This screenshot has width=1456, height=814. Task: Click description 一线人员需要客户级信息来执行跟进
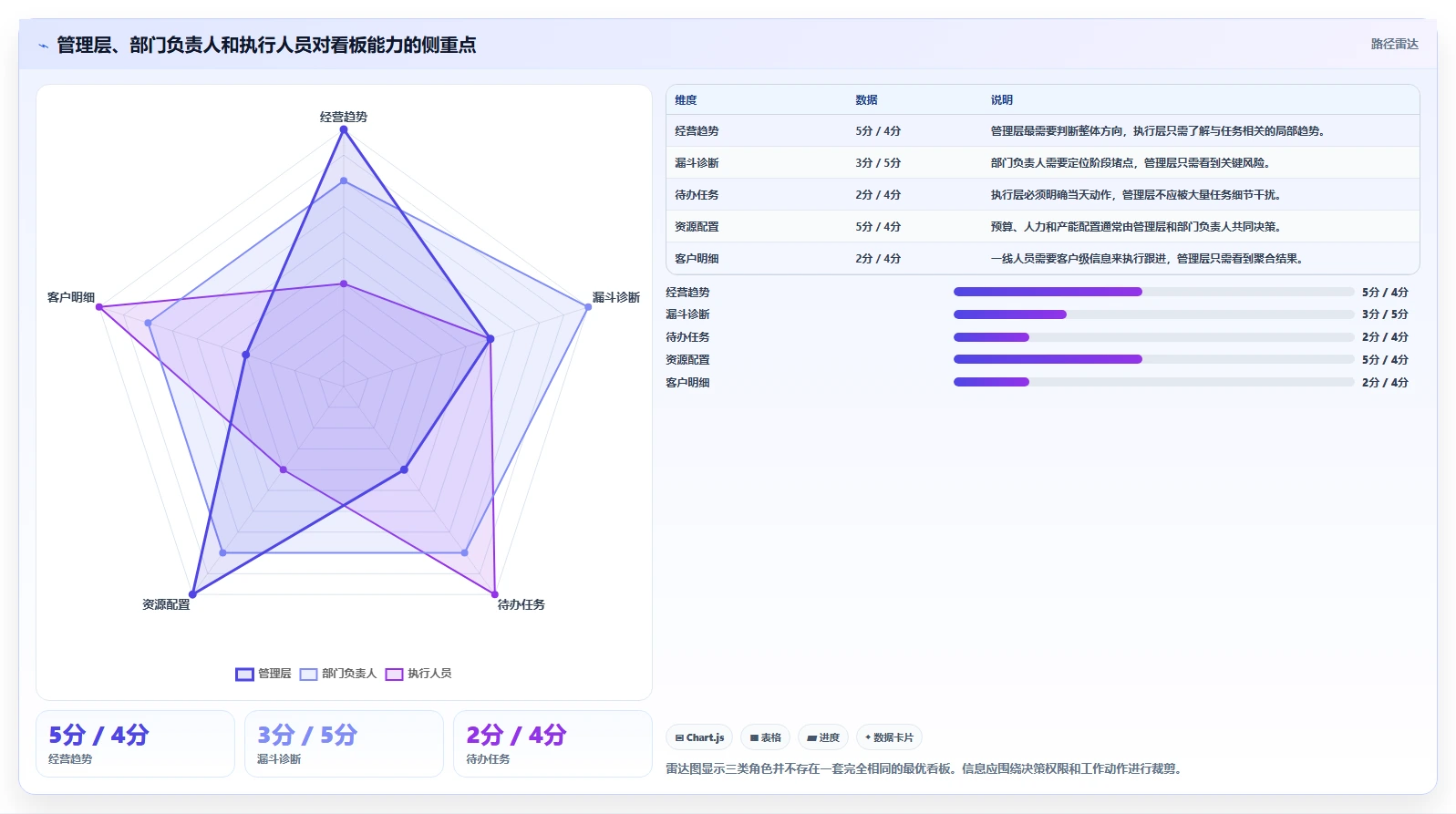coord(1148,259)
